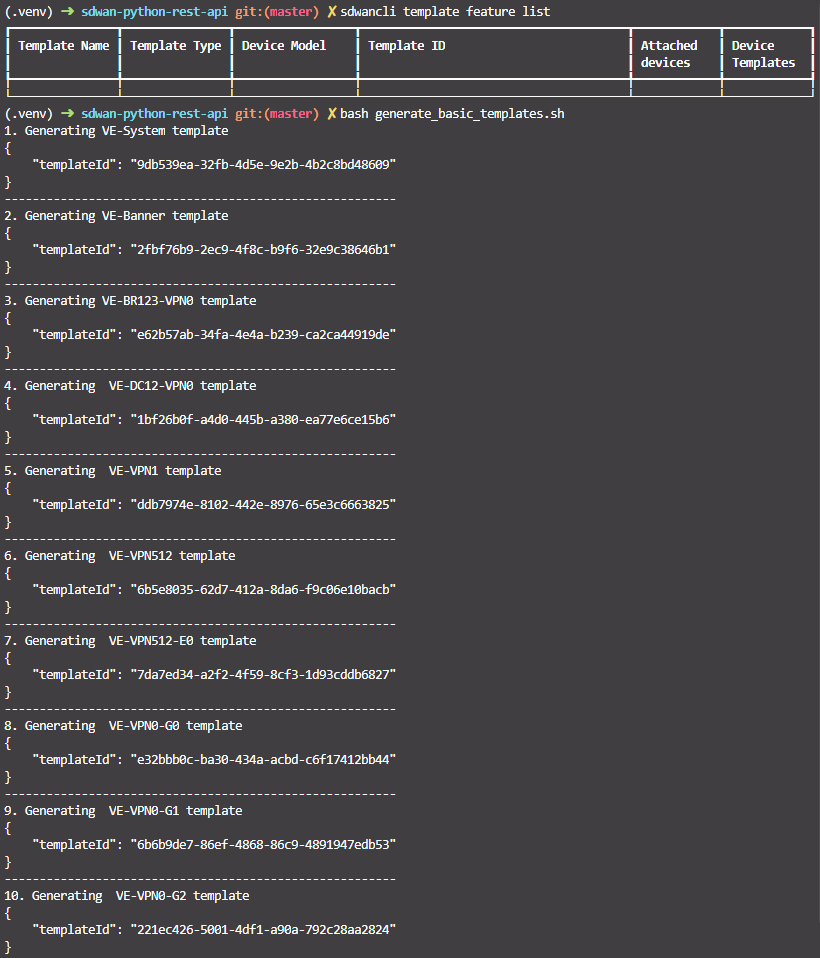Click the templateId e62b57ab-34fa-4e4a-b239-ca2ca44919de
Viewport: 820px width, 958px height.
tap(263, 334)
